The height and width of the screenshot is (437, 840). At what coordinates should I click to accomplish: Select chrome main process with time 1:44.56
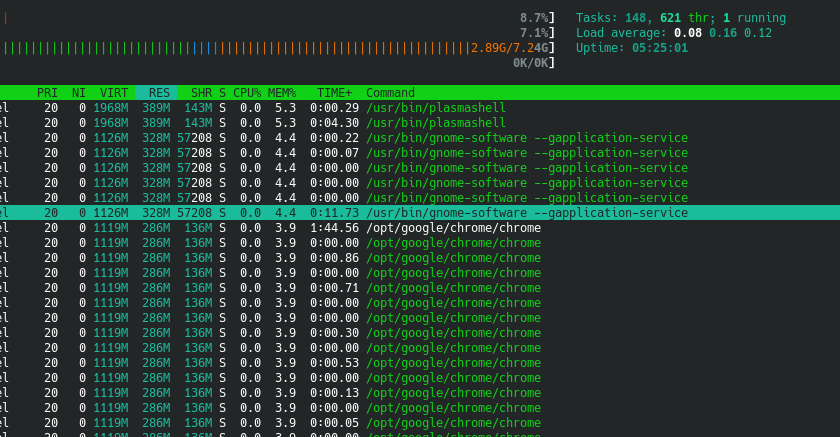(x=453, y=228)
